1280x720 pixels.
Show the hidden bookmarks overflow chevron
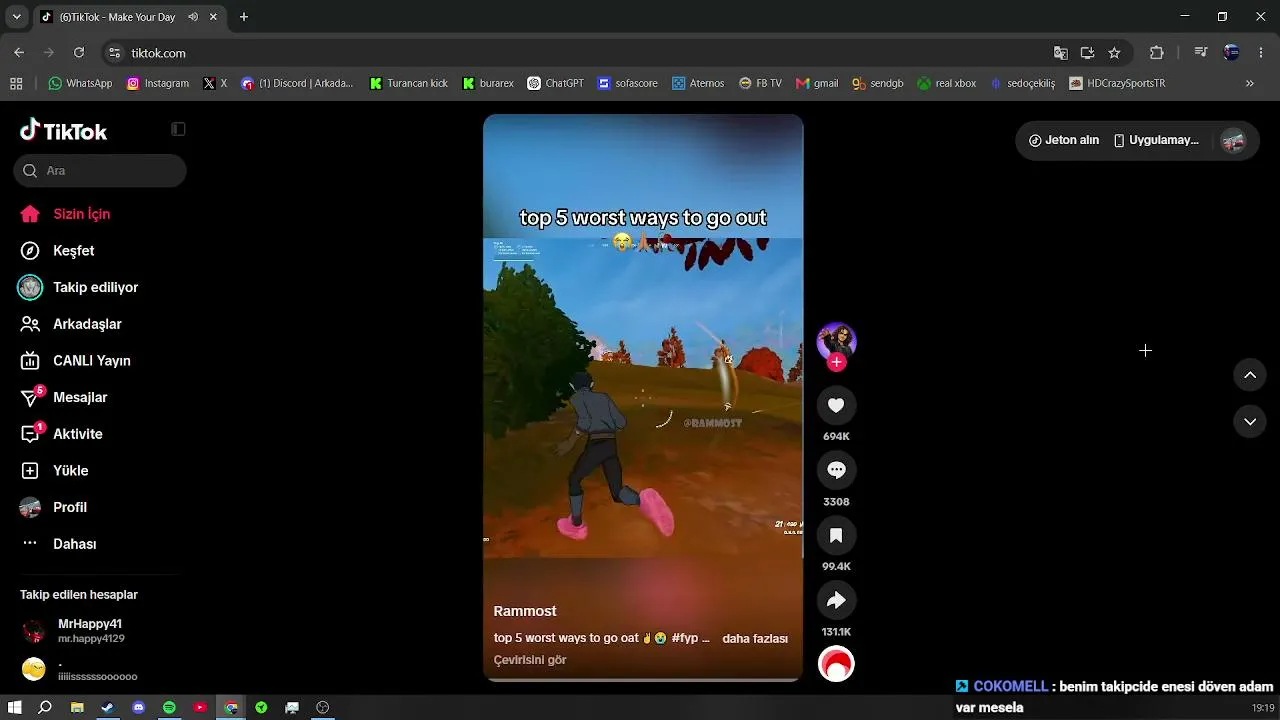coord(1250,84)
